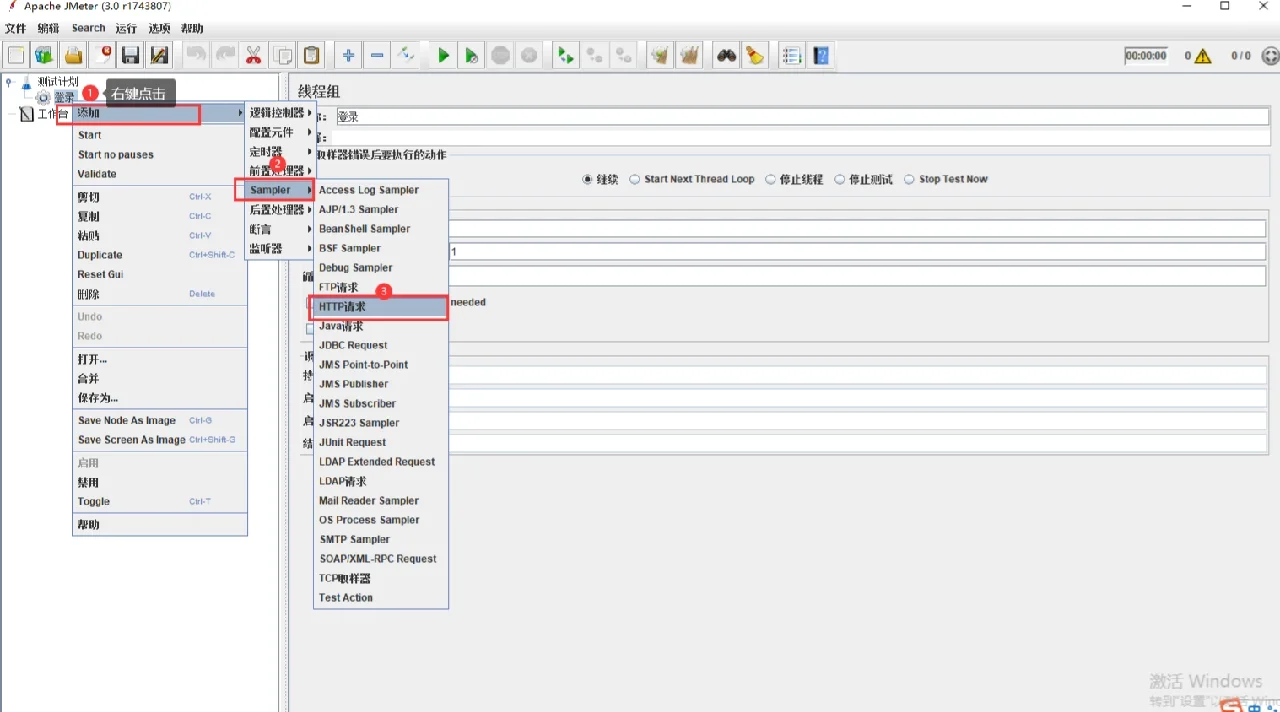Expand the 配置元件 submenu
This screenshot has height=712, width=1280.
pyautogui.click(x=281, y=132)
